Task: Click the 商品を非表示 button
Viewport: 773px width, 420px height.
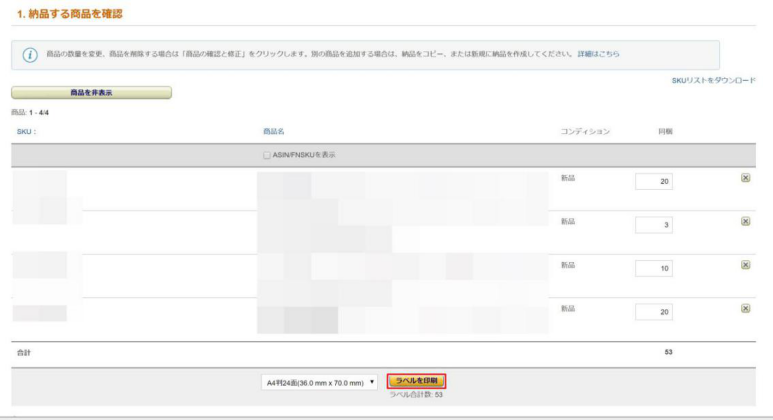Action: pos(91,93)
